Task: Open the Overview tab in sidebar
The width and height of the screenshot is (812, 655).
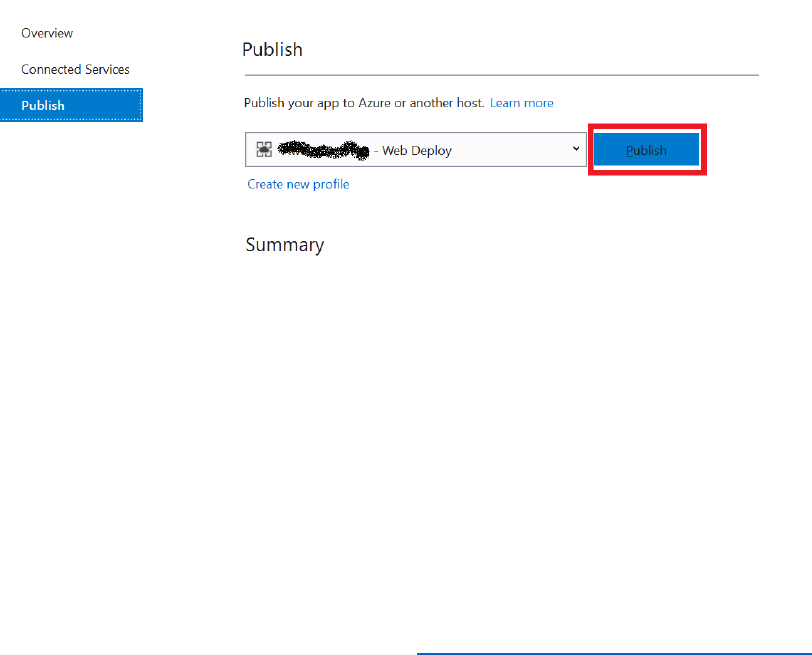Action: point(47,33)
